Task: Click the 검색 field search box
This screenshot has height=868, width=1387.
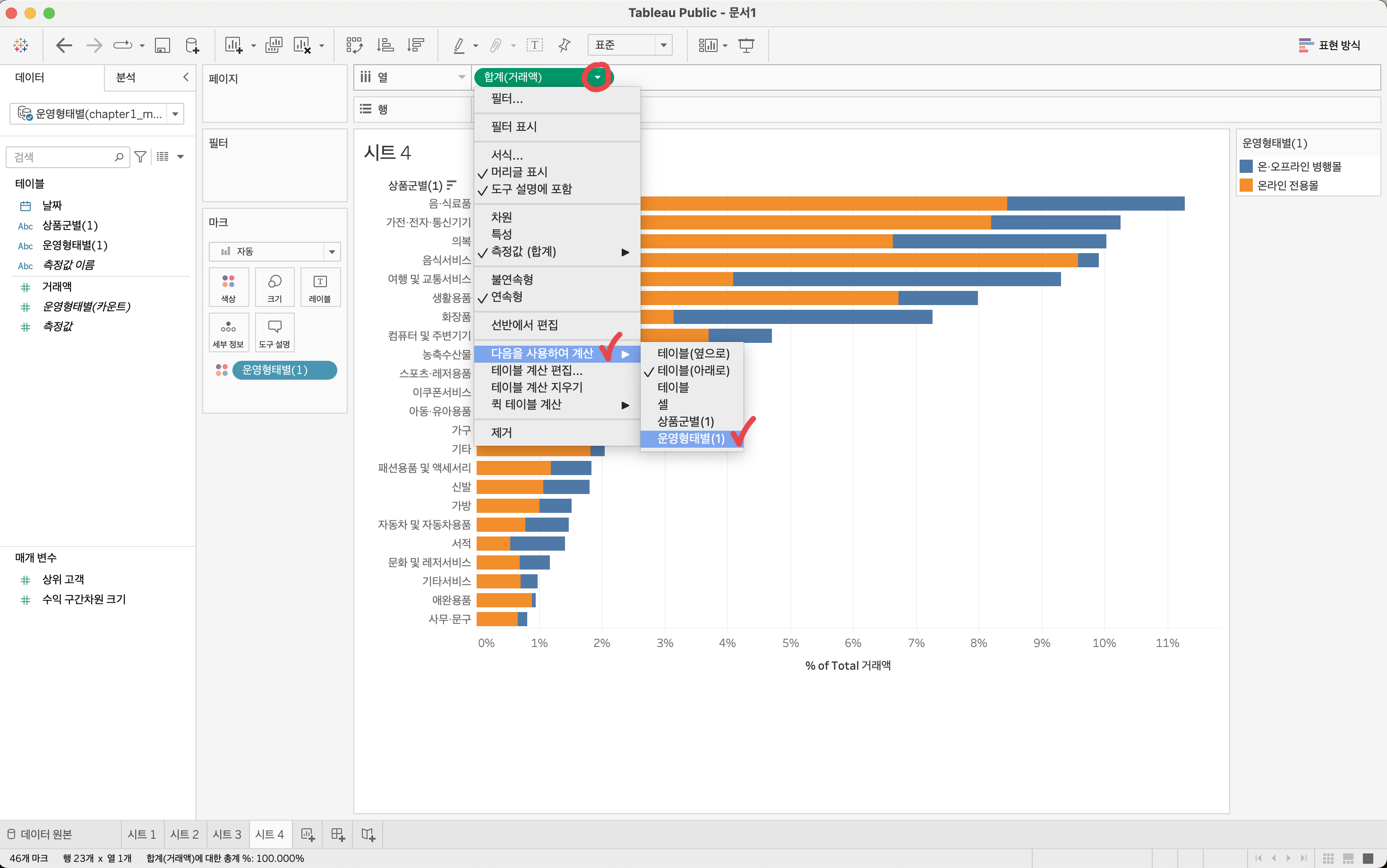Action: click(x=63, y=157)
